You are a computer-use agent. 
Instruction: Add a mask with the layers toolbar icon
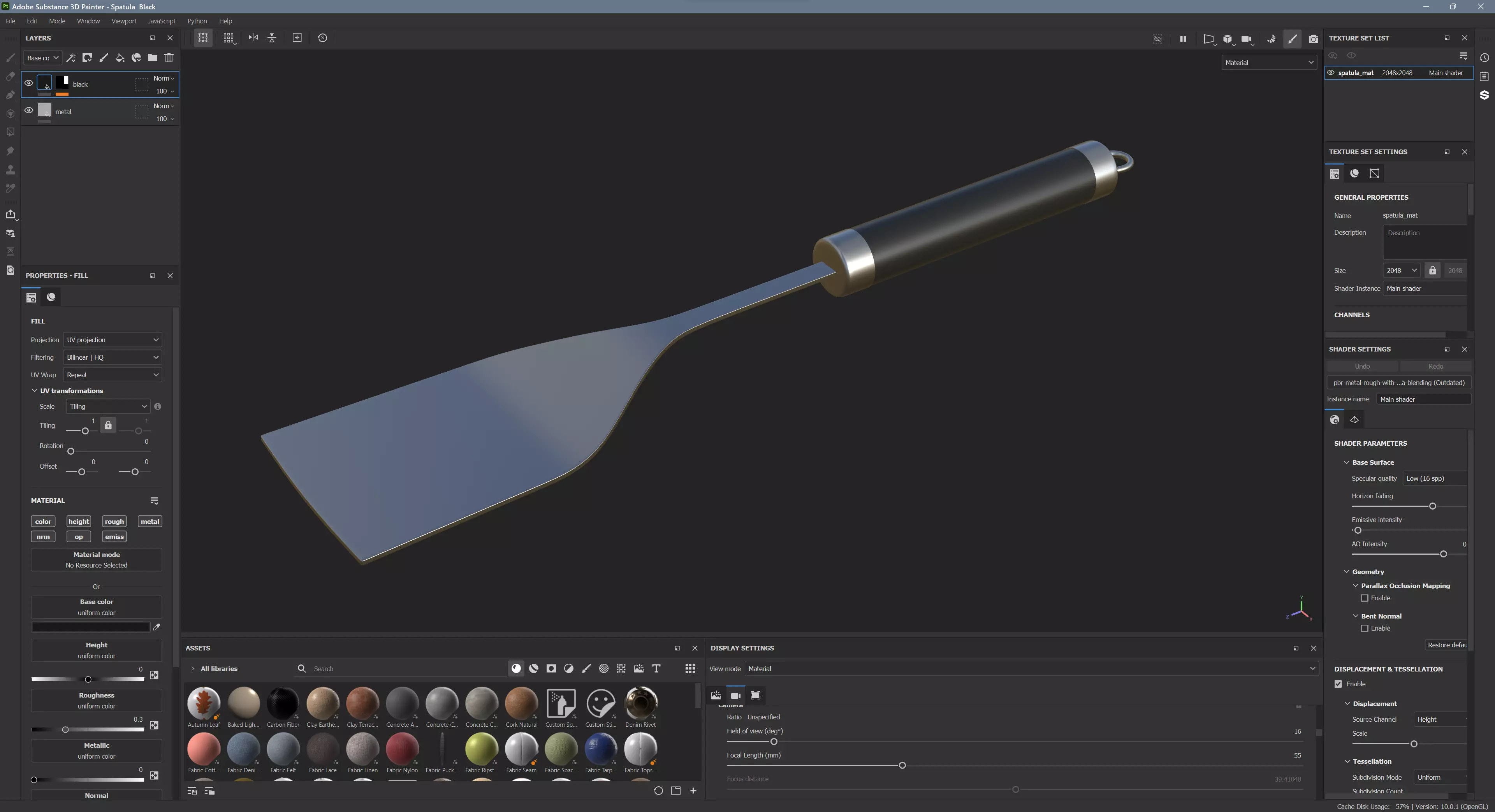pos(87,58)
